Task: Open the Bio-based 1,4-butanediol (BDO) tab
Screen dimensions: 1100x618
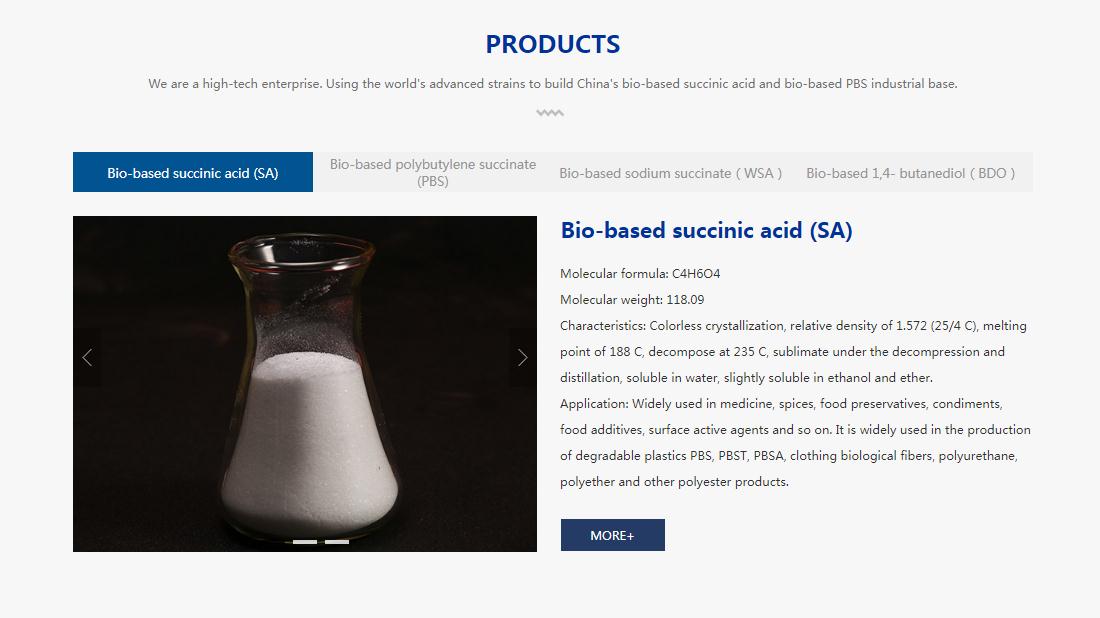Action: pos(911,172)
